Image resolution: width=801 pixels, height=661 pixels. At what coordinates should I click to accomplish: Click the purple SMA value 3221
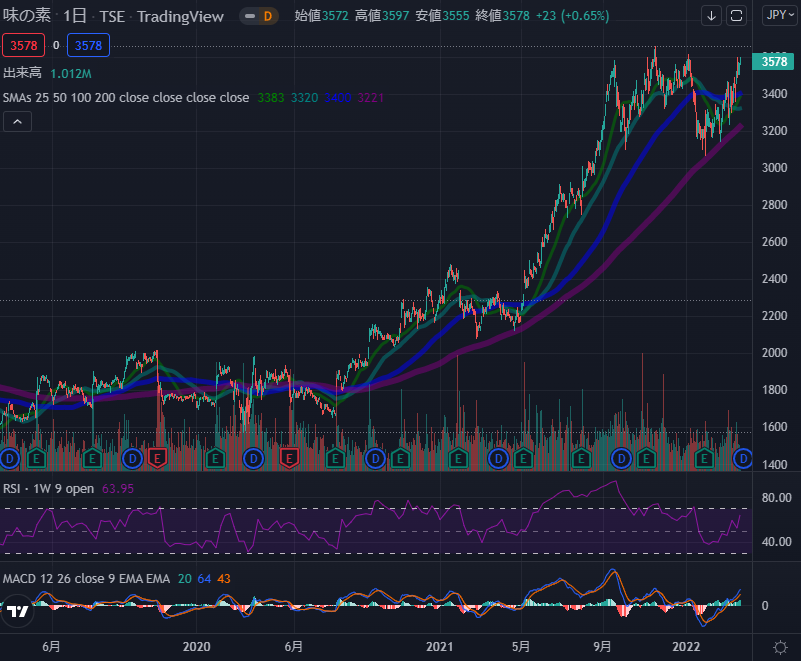[371, 98]
